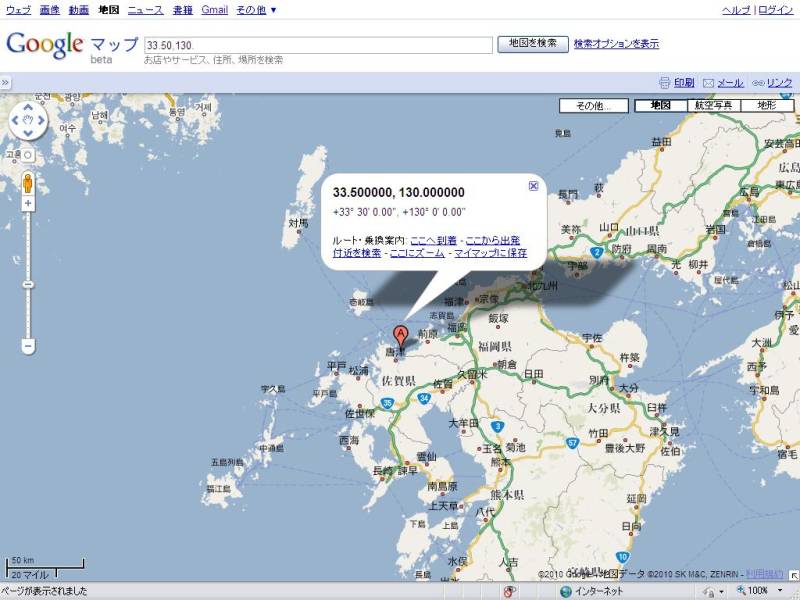Zoom out with the minus button
800x600 pixels.
(28, 346)
